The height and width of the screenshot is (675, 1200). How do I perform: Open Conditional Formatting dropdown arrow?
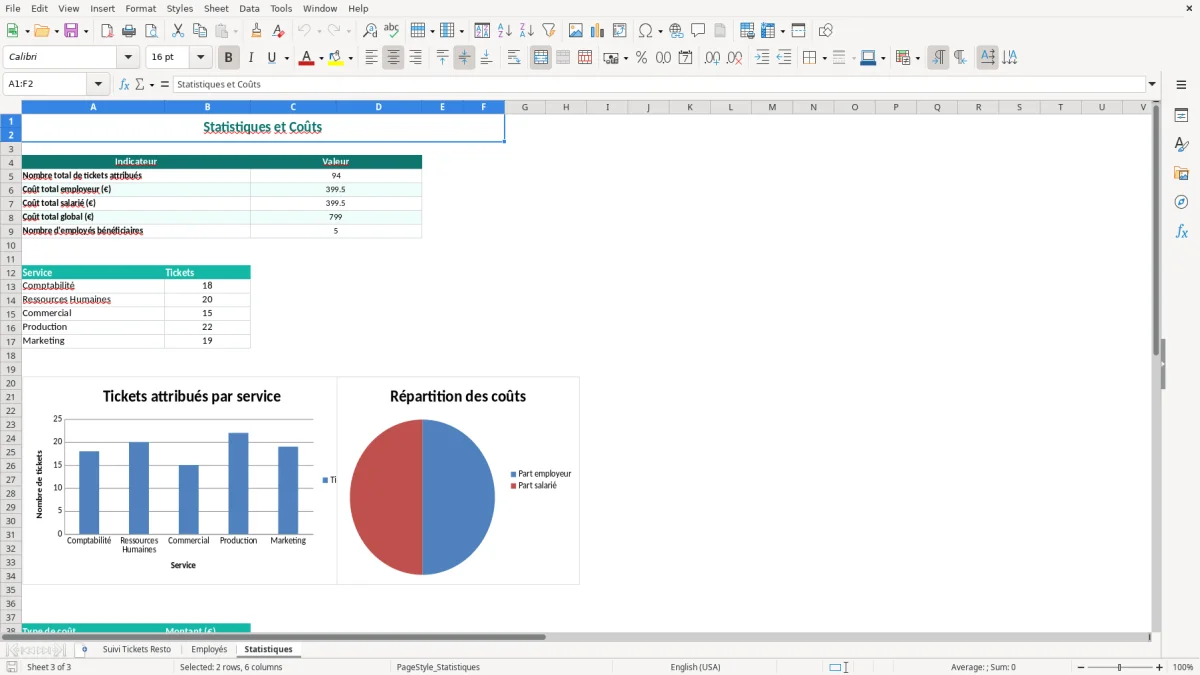[917, 58]
